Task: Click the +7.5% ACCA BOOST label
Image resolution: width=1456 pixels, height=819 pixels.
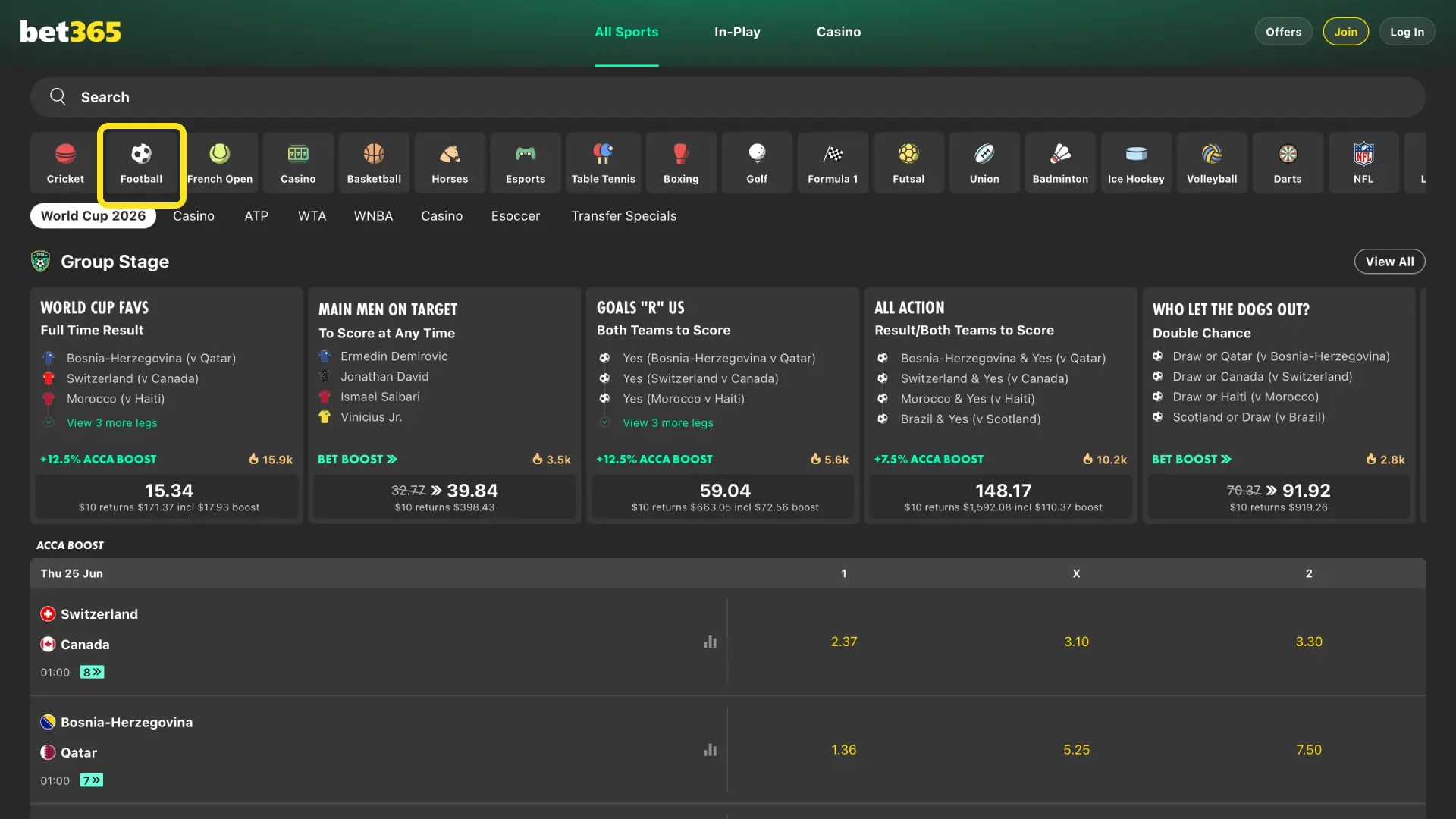Action: (929, 460)
